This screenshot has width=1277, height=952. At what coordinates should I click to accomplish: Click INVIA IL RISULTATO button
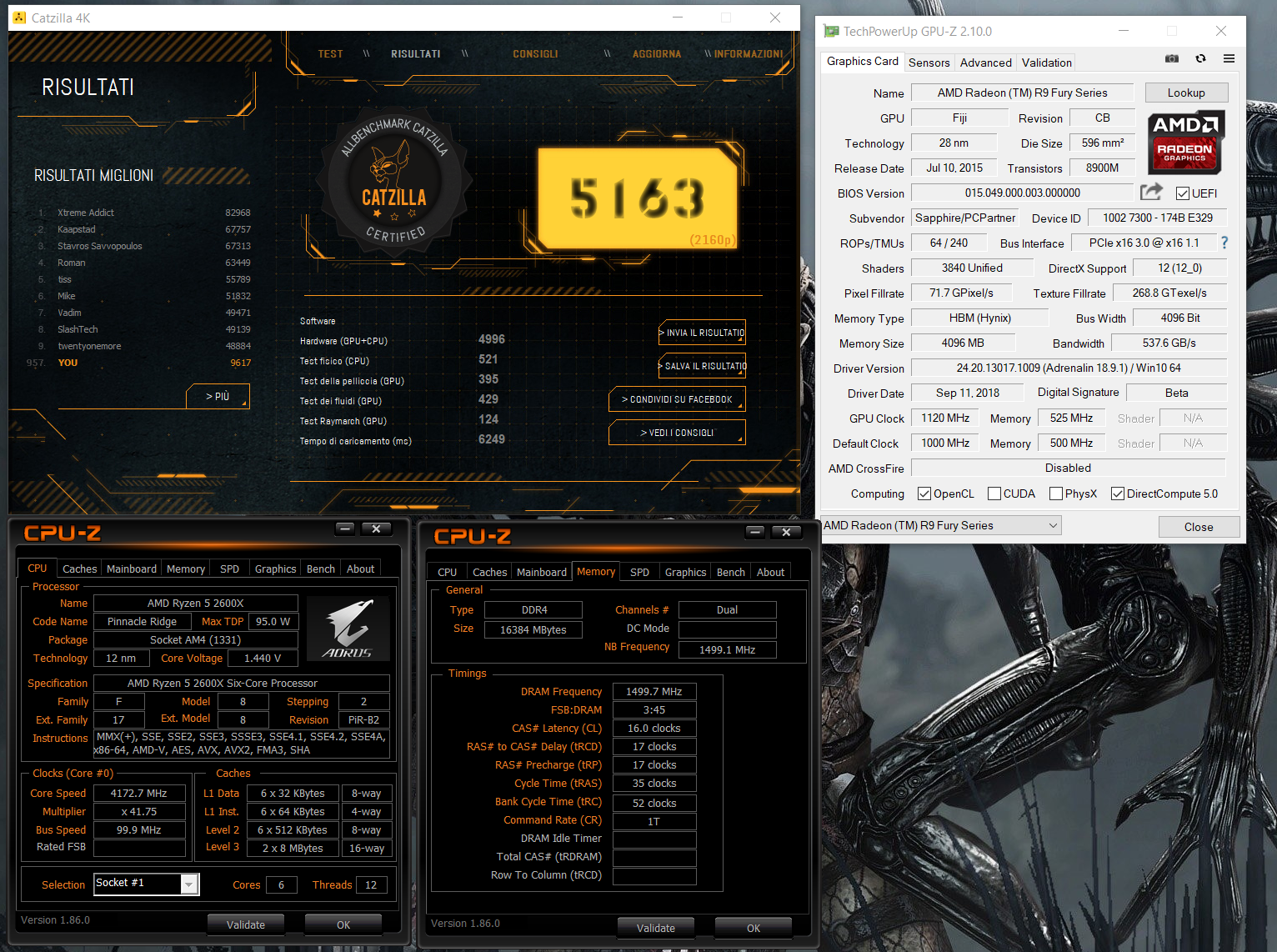pyautogui.click(x=702, y=333)
